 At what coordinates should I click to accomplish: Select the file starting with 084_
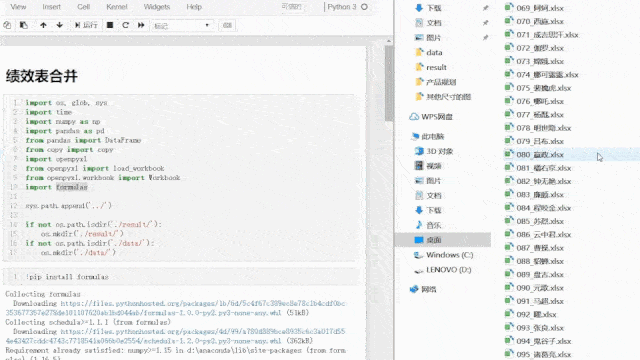click(x=544, y=208)
